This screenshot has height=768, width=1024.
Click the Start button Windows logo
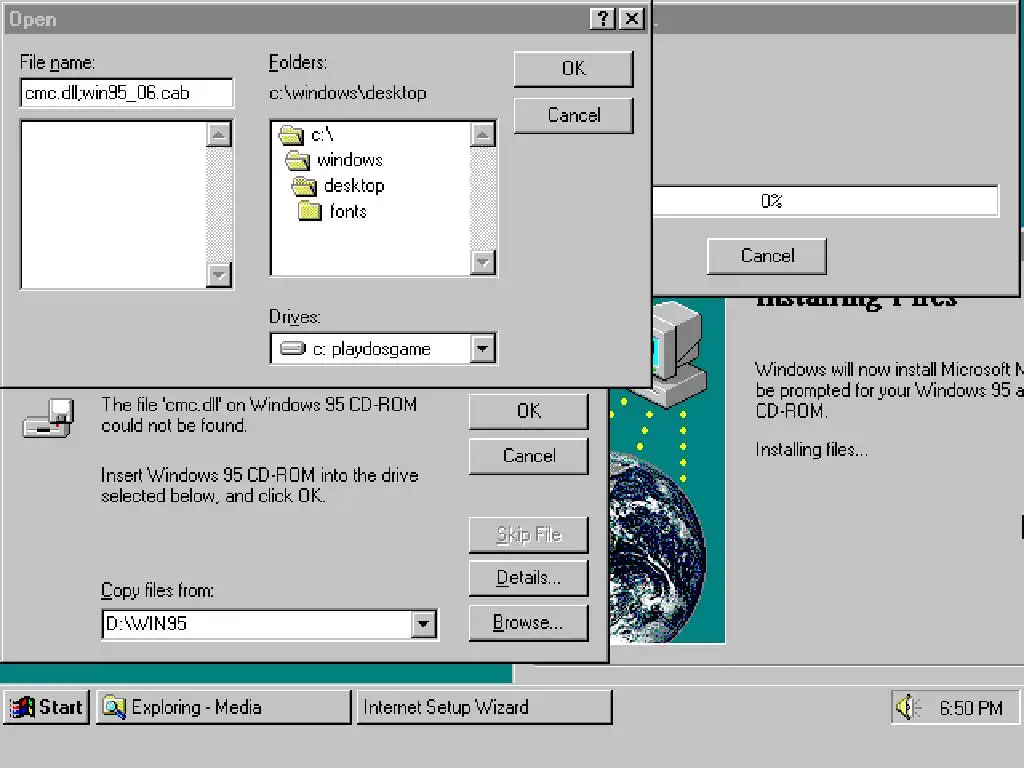tap(22, 707)
